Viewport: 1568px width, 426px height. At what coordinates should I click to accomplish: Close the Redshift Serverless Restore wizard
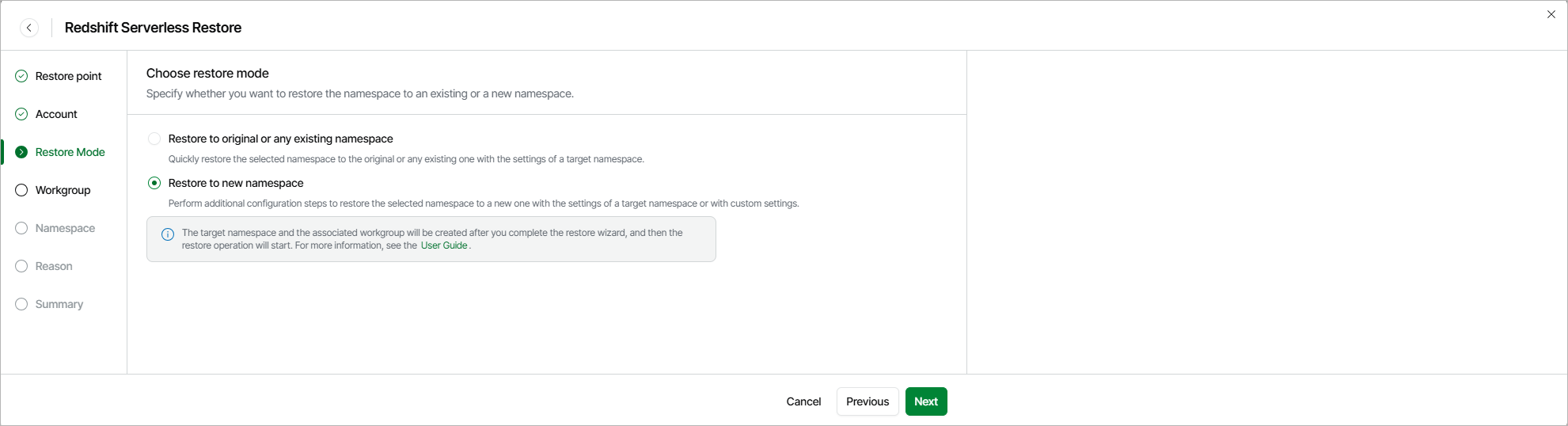pos(1551,14)
